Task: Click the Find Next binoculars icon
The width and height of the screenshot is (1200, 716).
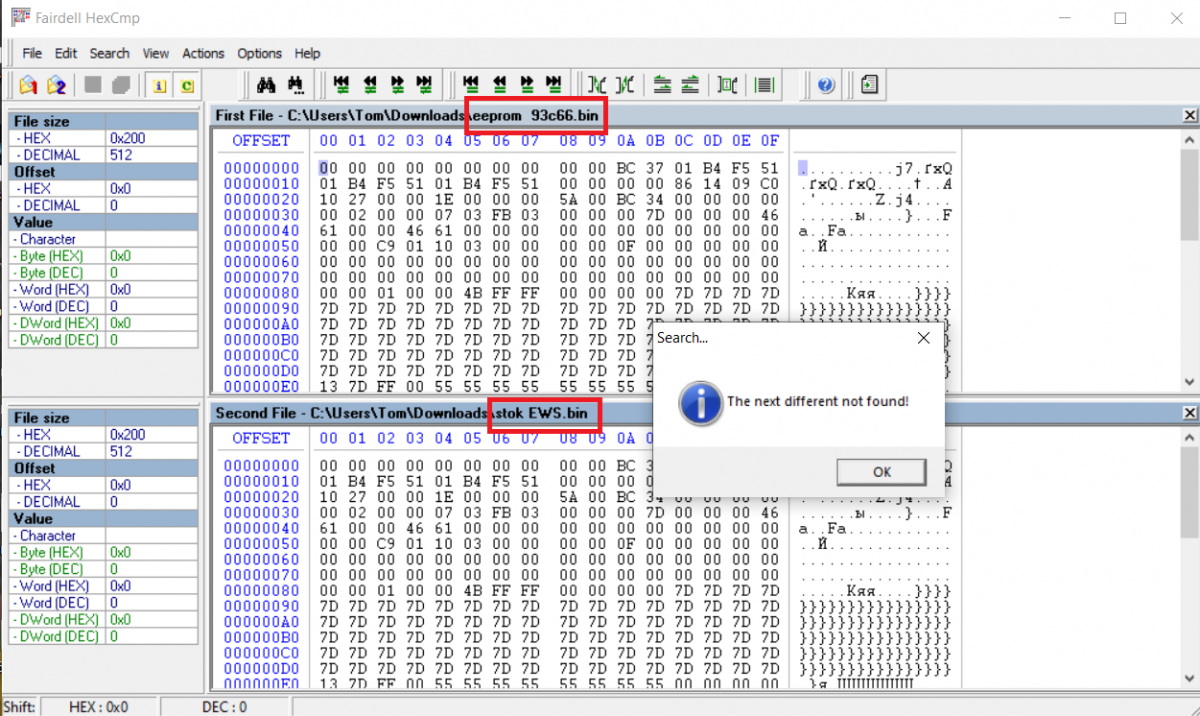Action: coord(296,85)
